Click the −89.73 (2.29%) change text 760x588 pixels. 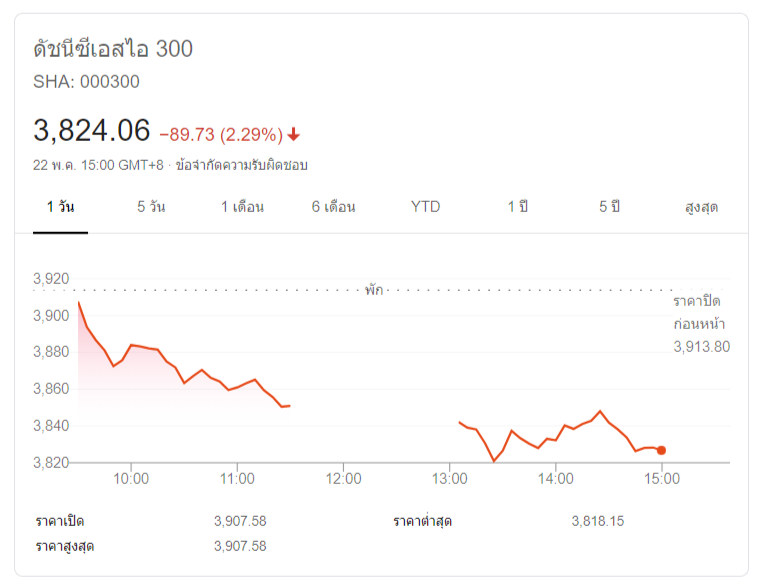(x=221, y=134)
